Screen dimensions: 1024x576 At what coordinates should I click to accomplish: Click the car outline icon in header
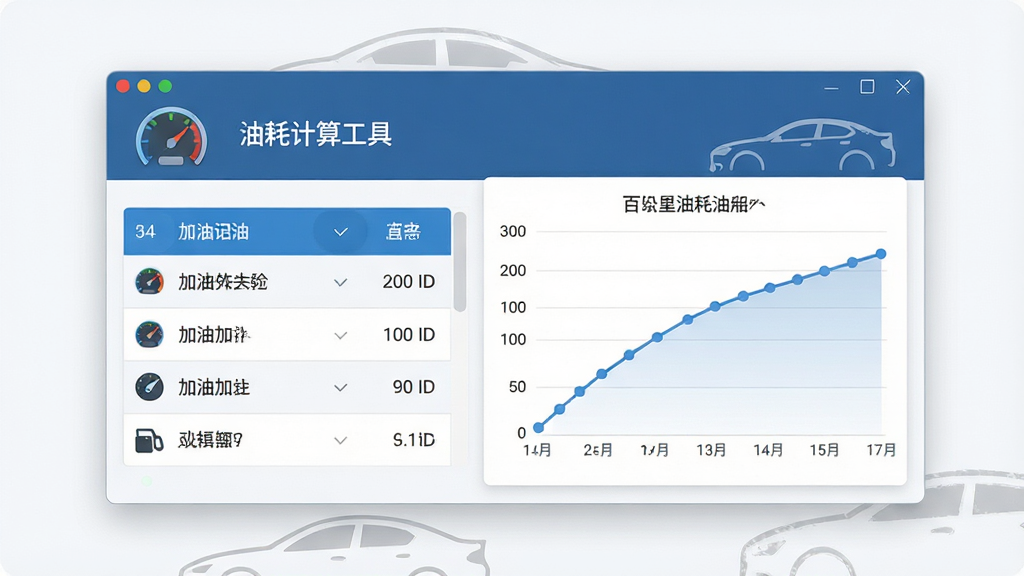click(x=803, y=145)
